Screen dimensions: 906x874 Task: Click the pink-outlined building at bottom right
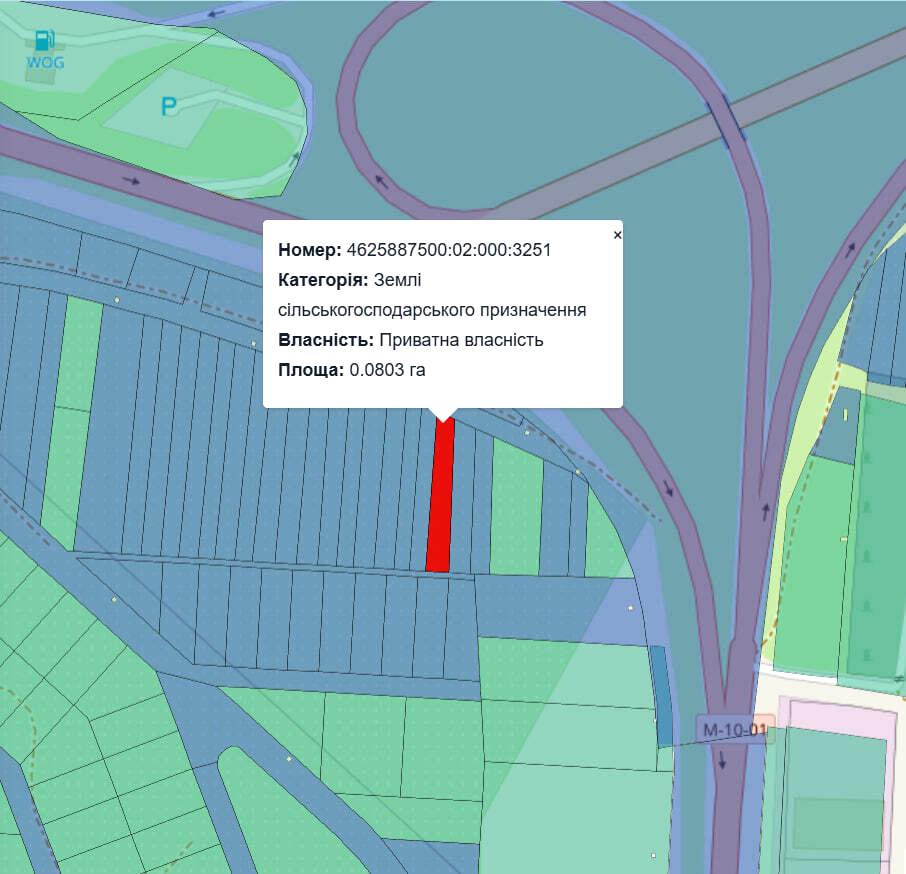coord(836,790)
